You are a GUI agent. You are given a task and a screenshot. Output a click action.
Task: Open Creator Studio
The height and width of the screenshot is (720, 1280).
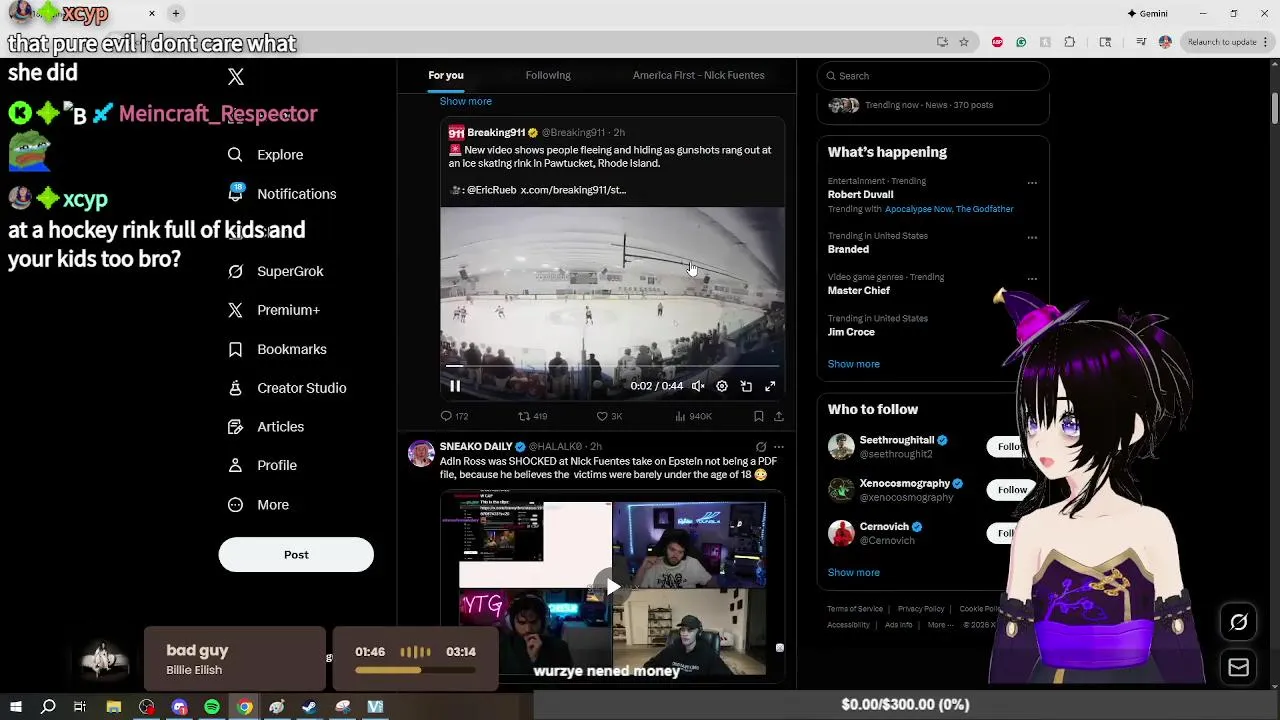coord(287,388)
